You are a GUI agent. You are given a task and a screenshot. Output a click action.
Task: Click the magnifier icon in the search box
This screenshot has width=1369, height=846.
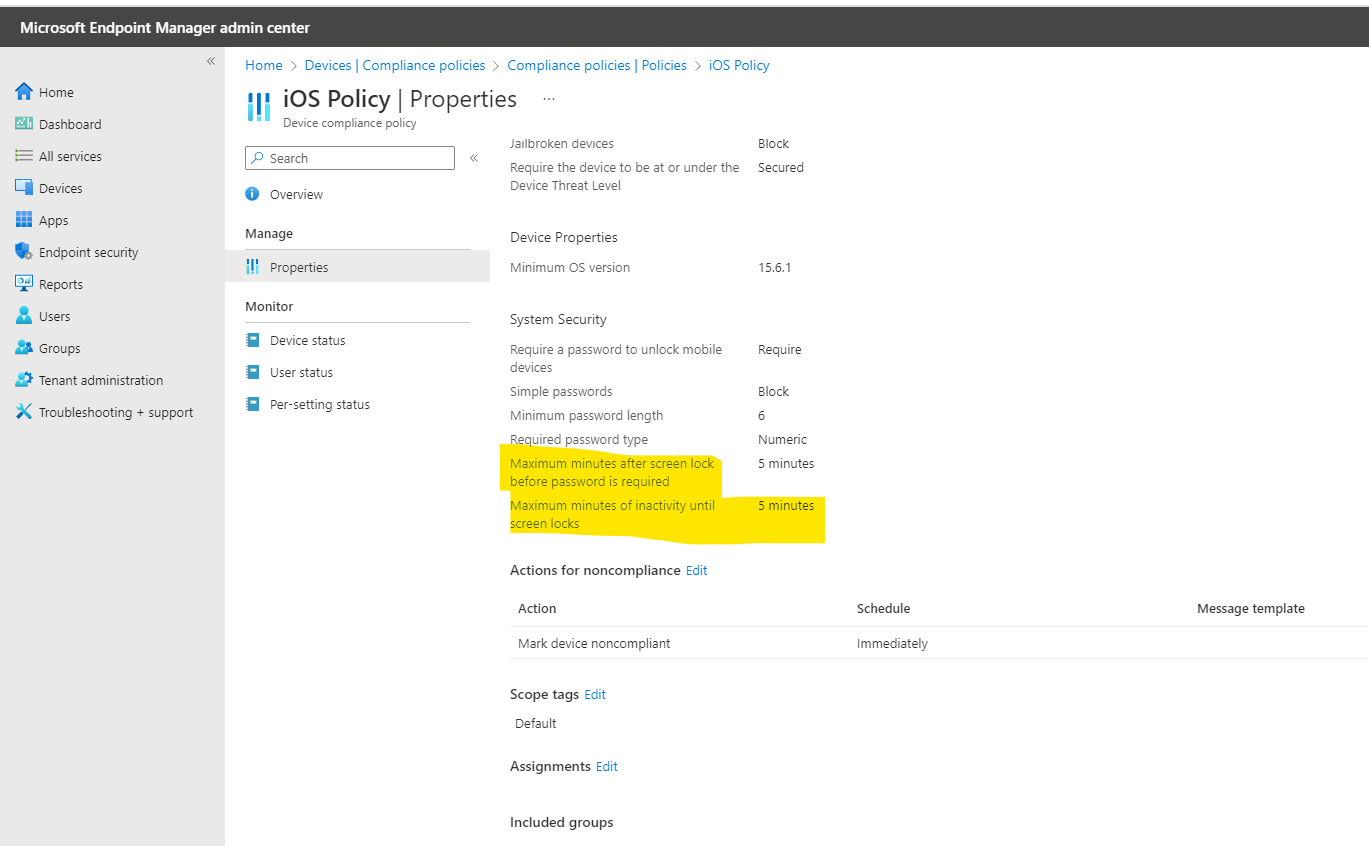coord(258,158)
